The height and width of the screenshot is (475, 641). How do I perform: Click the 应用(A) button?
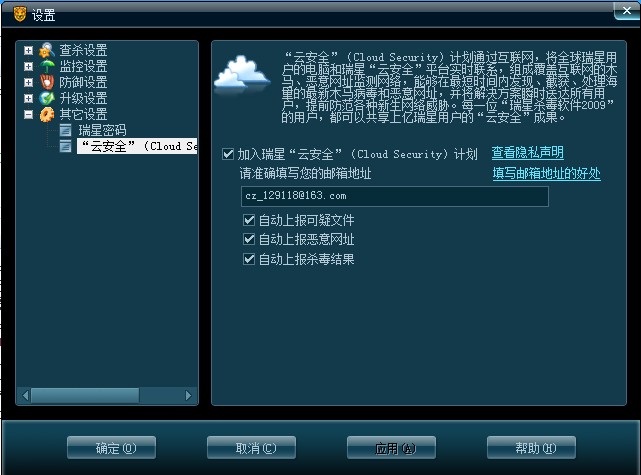tap(391, 448)
